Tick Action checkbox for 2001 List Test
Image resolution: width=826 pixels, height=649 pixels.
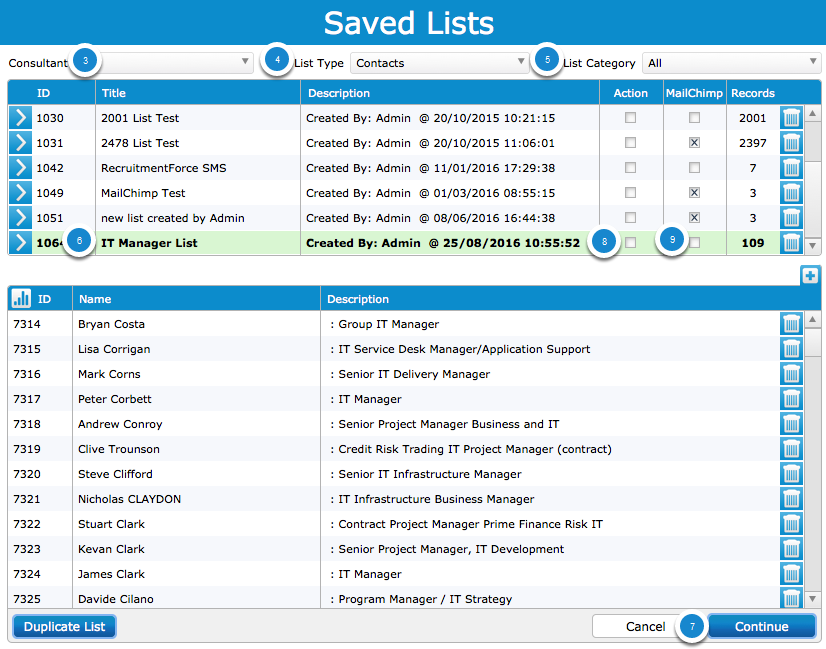[x=630, y=117]
